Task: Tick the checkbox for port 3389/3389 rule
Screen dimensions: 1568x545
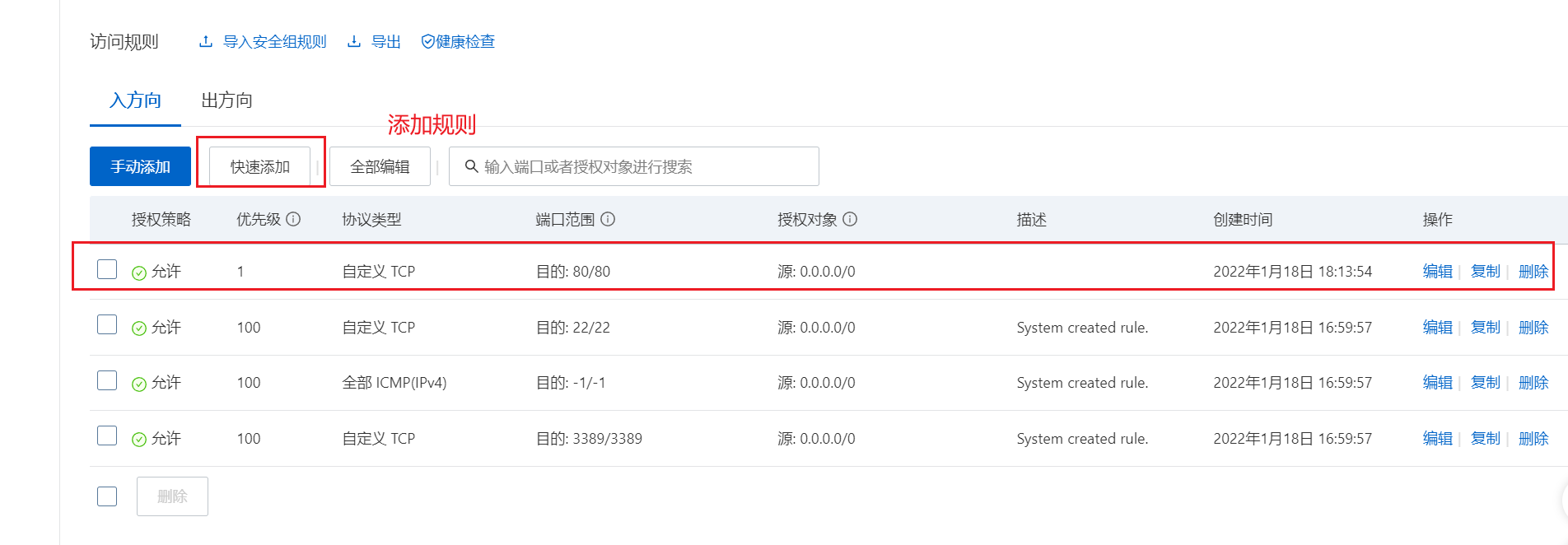Action: click(107, 436)
